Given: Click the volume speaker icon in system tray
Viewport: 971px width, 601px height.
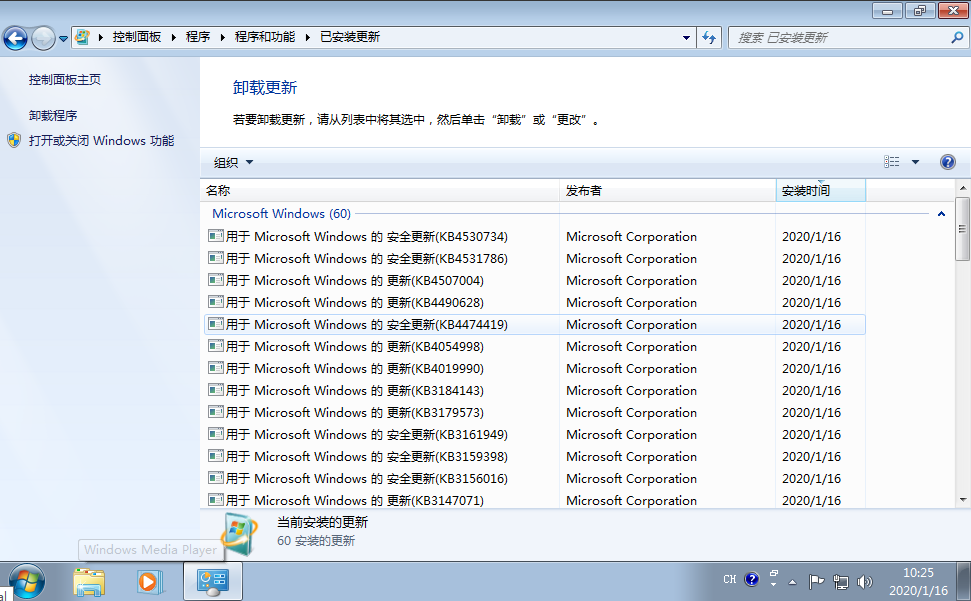Looking at the screenshot, I should 864,580.
